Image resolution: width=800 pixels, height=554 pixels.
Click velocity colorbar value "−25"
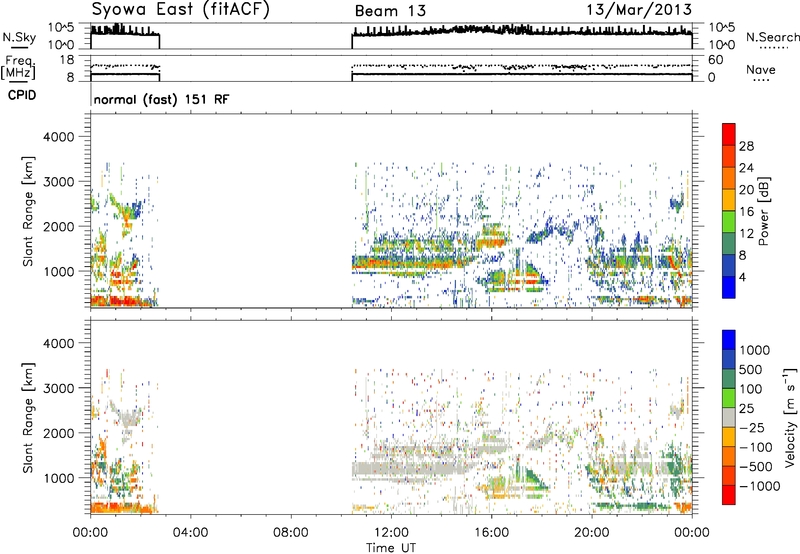[753, 427]
